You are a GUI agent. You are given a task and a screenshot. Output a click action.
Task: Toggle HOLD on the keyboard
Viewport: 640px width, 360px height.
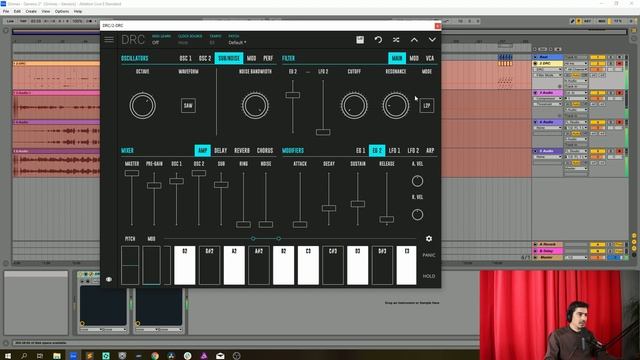429,276
